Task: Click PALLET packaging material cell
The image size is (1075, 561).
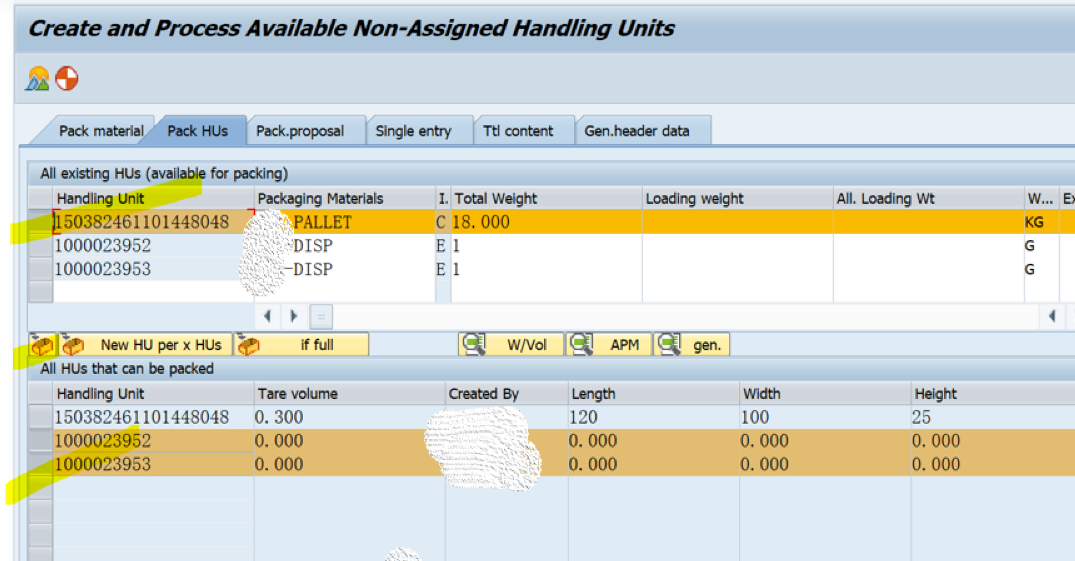Action: 345,222
